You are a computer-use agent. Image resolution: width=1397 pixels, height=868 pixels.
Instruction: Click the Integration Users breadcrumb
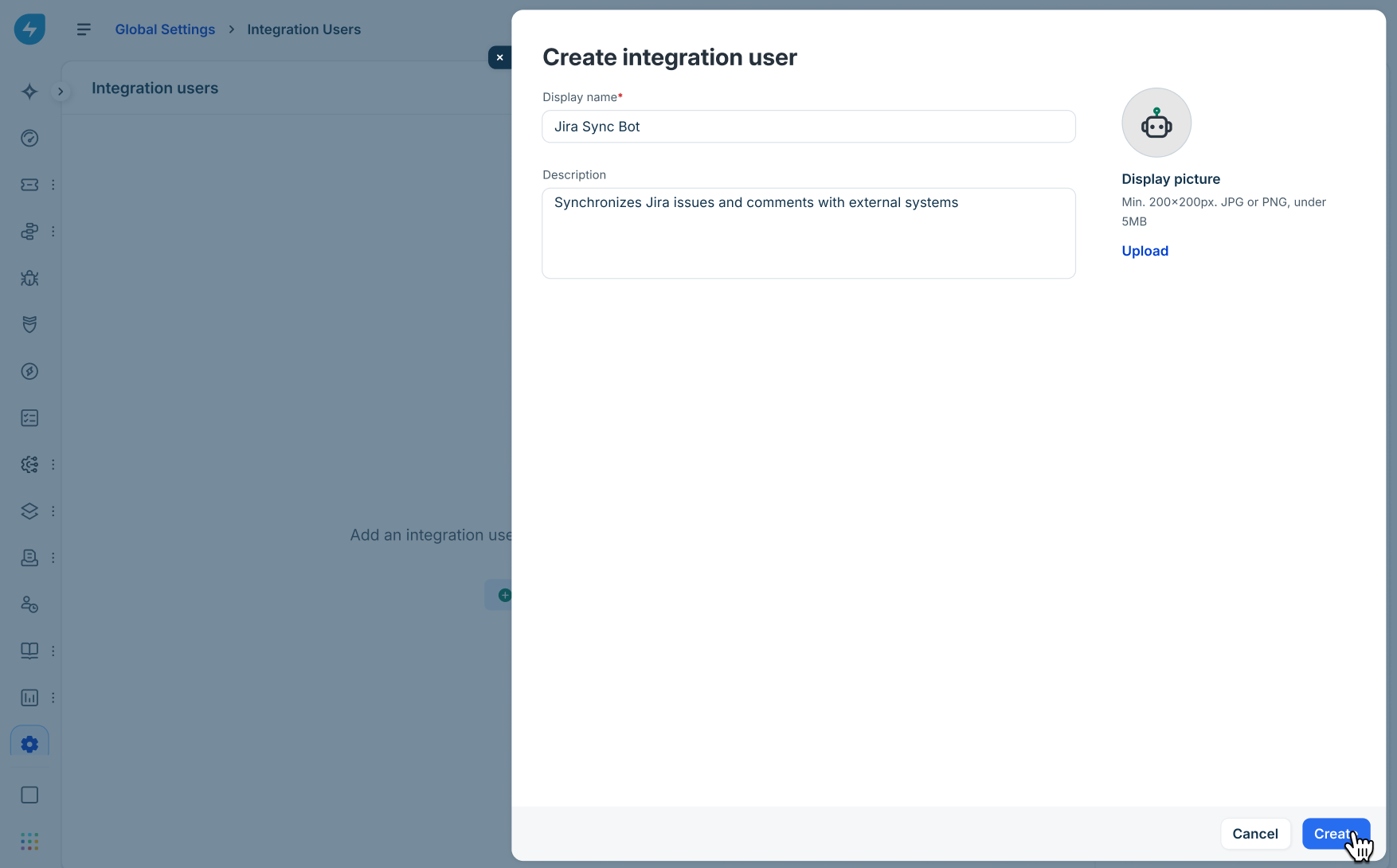303,29
